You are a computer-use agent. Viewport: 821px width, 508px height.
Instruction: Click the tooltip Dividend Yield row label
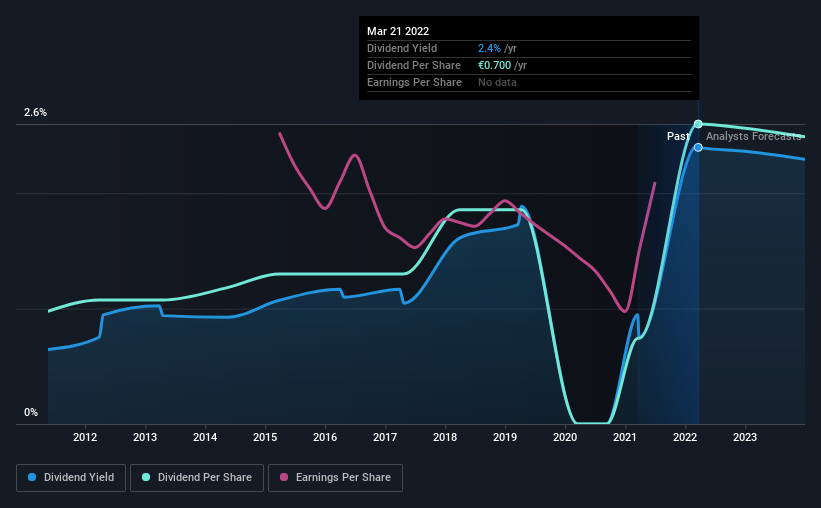click(402, 48)
